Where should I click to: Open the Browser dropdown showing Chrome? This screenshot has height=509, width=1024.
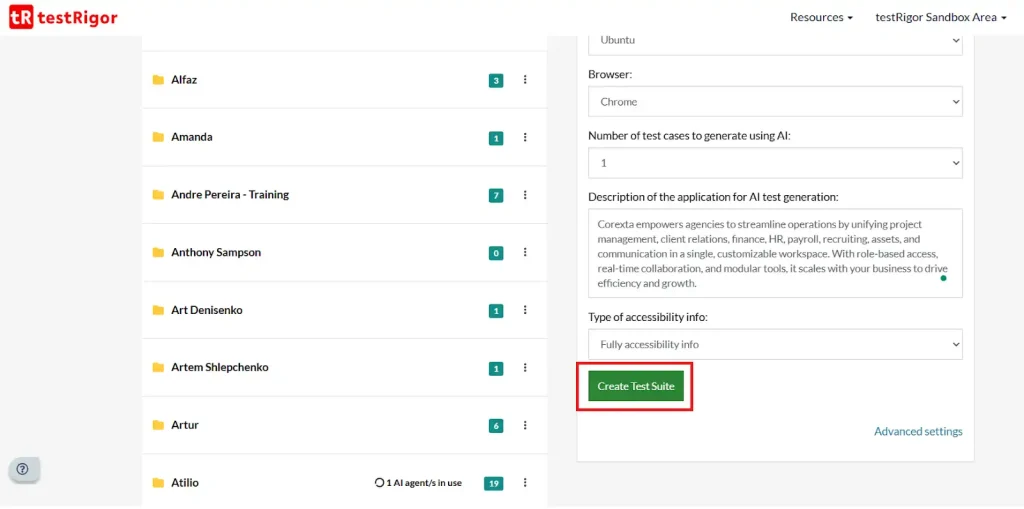click(x=775, y=102)
